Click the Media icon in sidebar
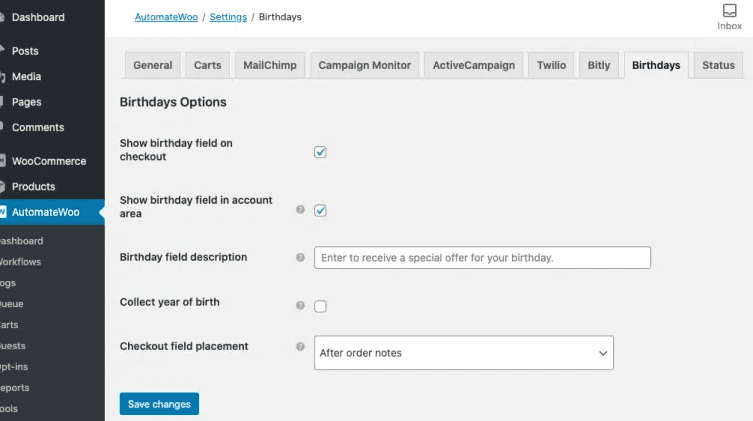 [x=3, y=76]
